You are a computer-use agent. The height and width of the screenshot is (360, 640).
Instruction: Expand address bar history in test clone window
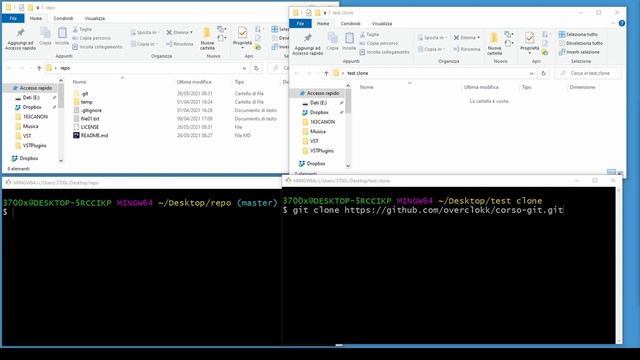[531, 73]
